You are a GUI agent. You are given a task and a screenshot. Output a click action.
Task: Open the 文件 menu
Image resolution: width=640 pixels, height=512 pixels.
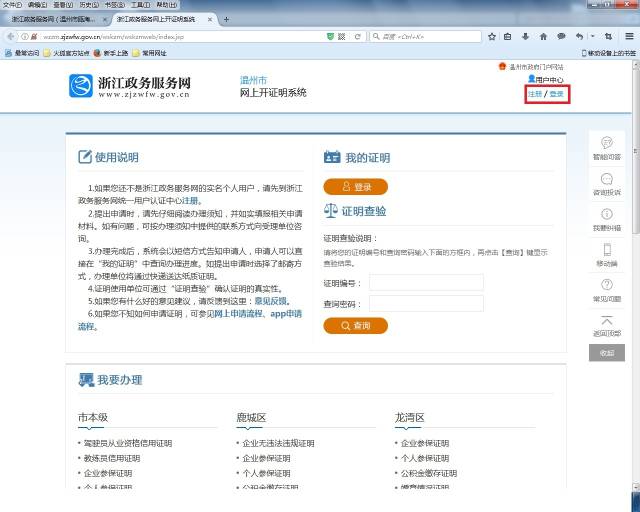click(12, 4)
